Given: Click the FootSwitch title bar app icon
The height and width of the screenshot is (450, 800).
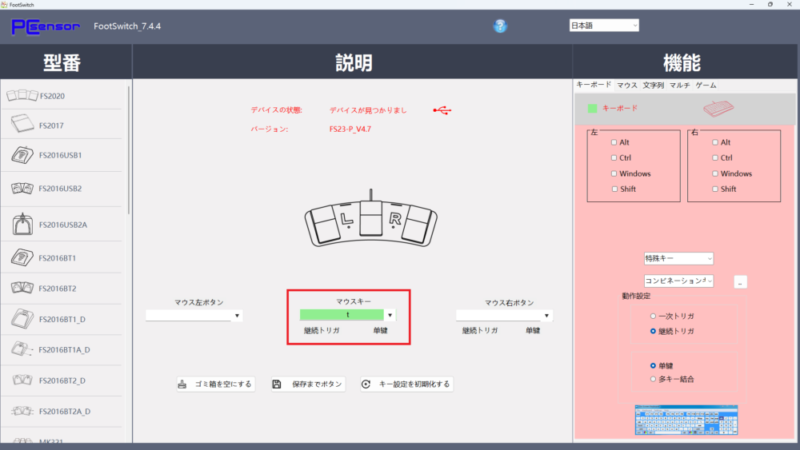Looking at the screenshot, I should tap(4, 5).
